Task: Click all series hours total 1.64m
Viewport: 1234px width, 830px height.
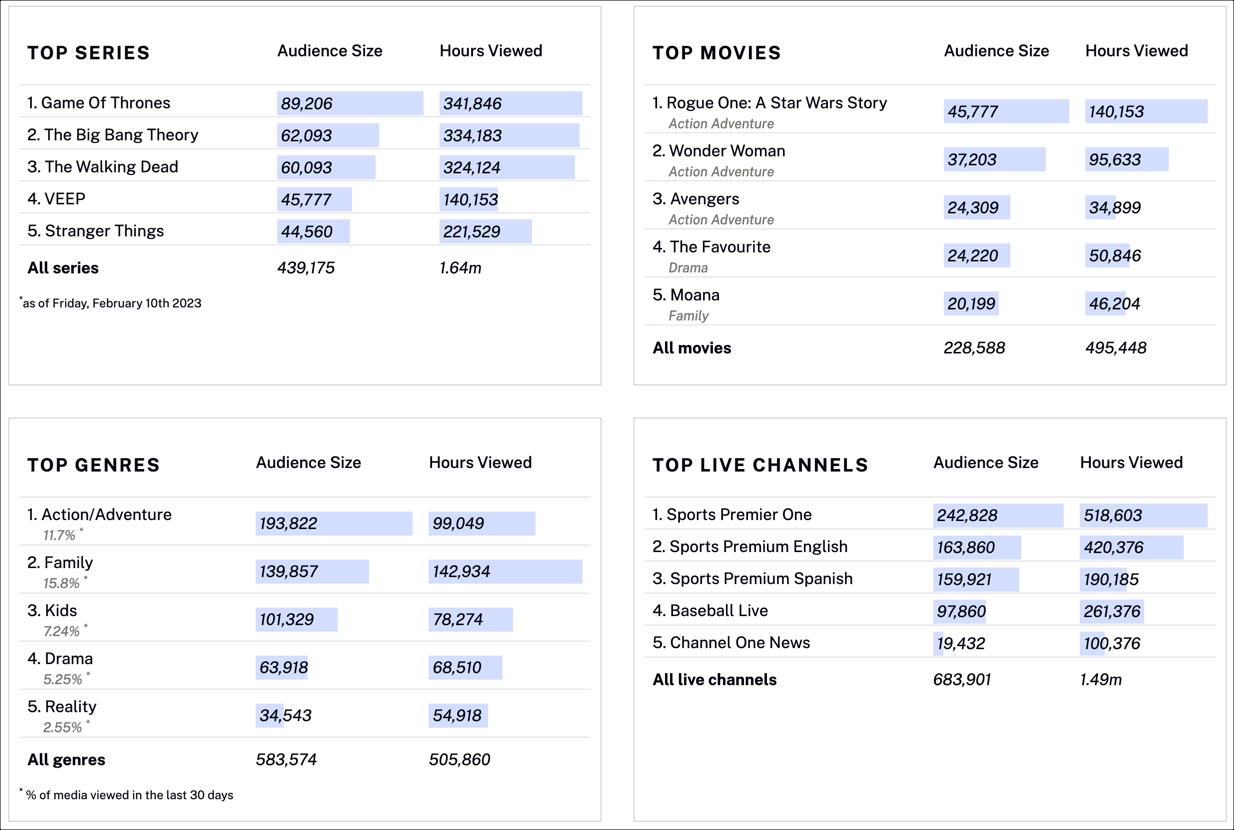Action: click(x=460, y=268)
